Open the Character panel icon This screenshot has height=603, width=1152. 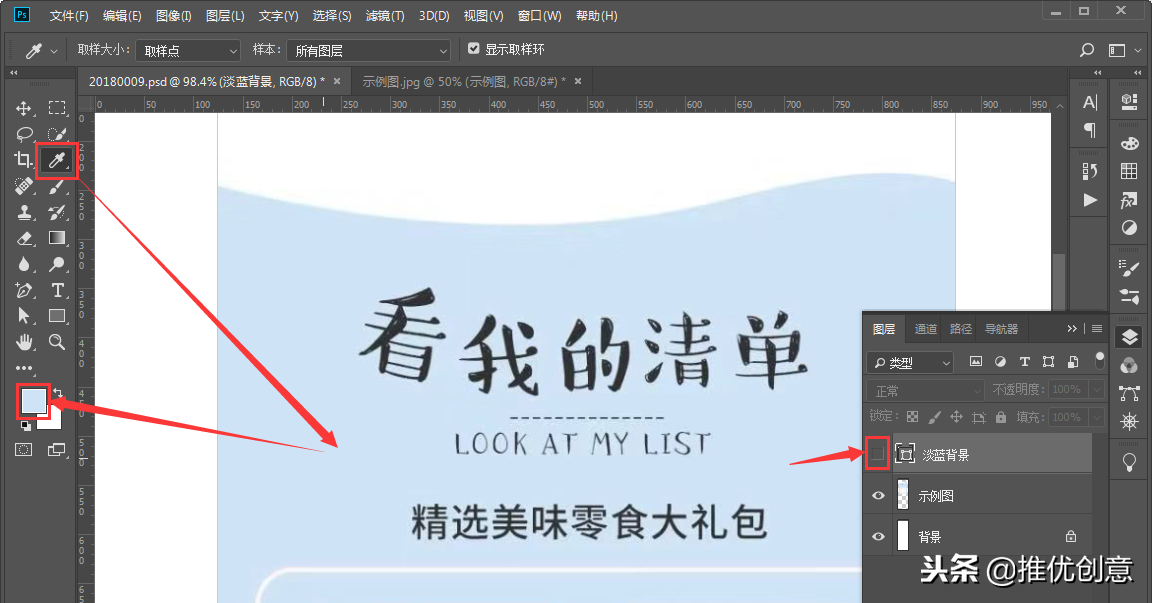coord(1090,103)
